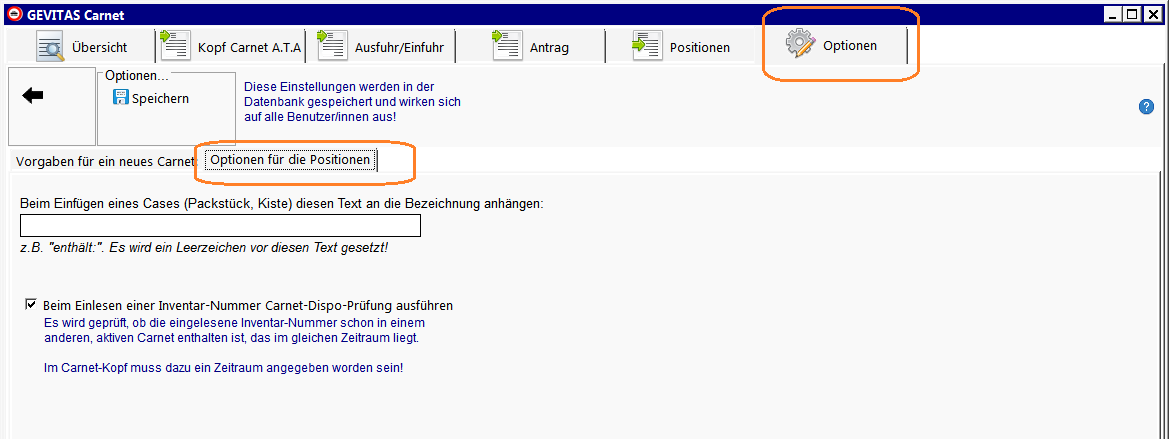Click the 'z.B. "enthält:"' hint text
The height and width of the screenshot is (439, 1169).
pyautogui.click(x=204, y=247)
